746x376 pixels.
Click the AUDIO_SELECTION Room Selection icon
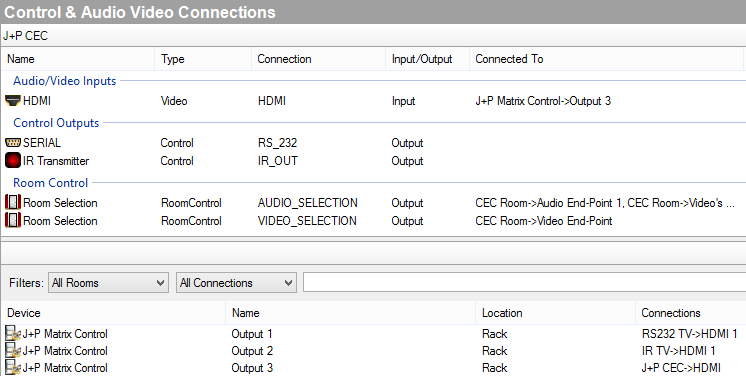point(13,202)
